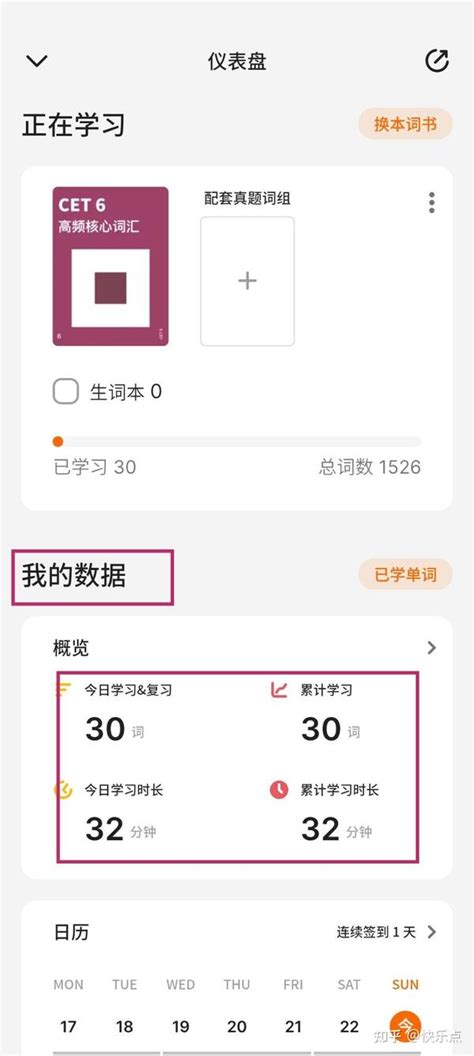The image size is (474, 1056).
Task: Open the three-dot menu for the word book
Action: (432, 202)
